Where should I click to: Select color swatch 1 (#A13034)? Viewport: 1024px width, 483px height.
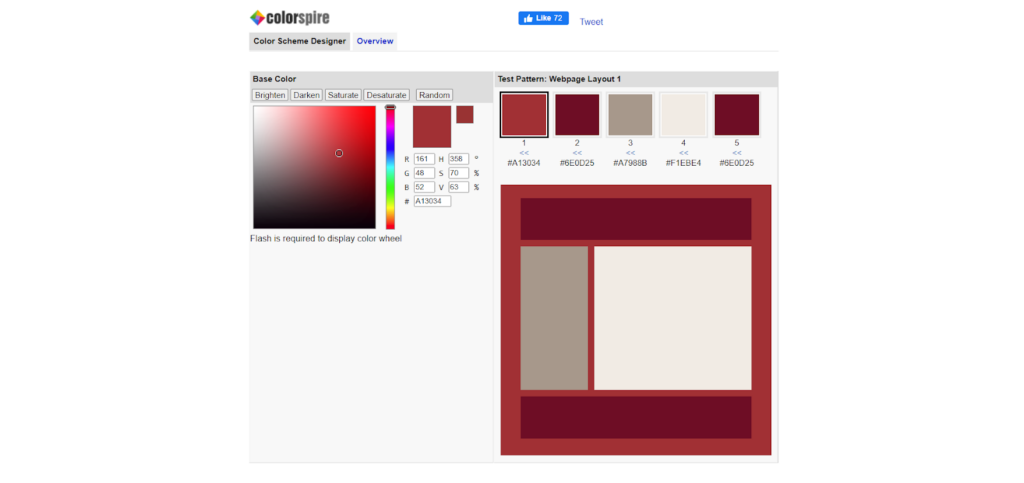tap(524, 114)
